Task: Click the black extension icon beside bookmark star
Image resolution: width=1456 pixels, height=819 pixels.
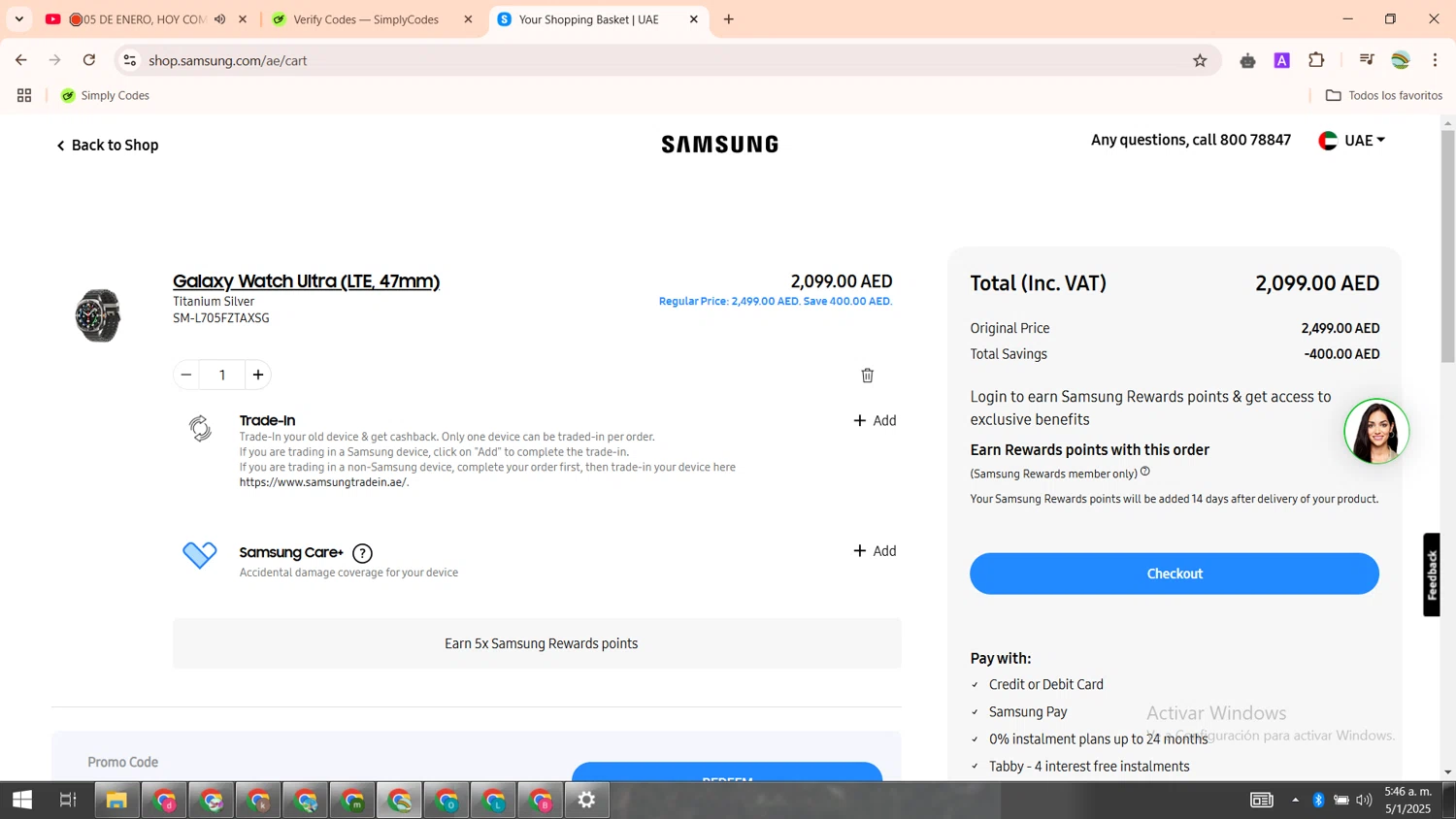Action: click(x=1247, y=60)
